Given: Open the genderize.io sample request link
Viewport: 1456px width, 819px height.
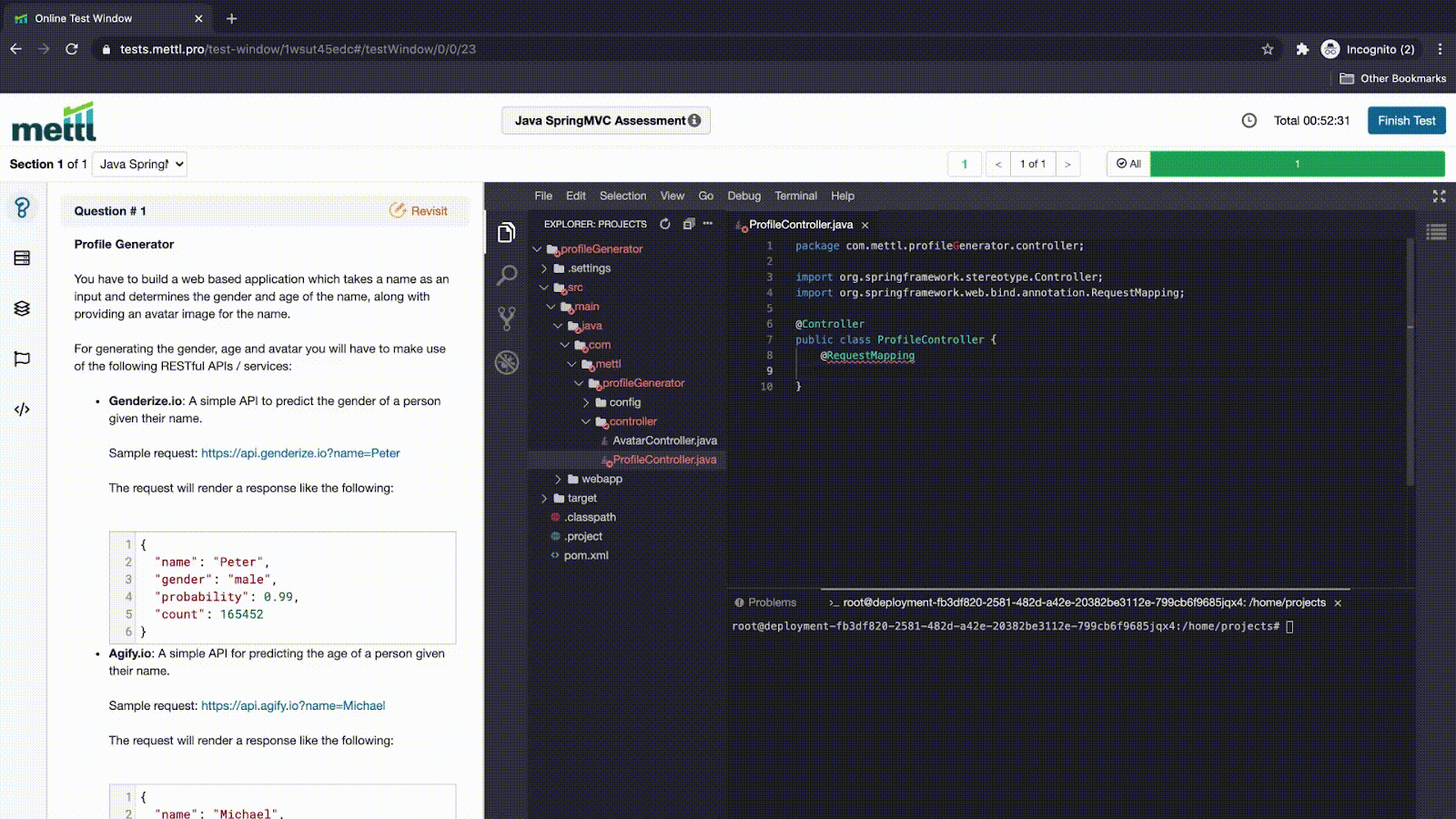Looking at the screenshot, I should pos(300,452).
